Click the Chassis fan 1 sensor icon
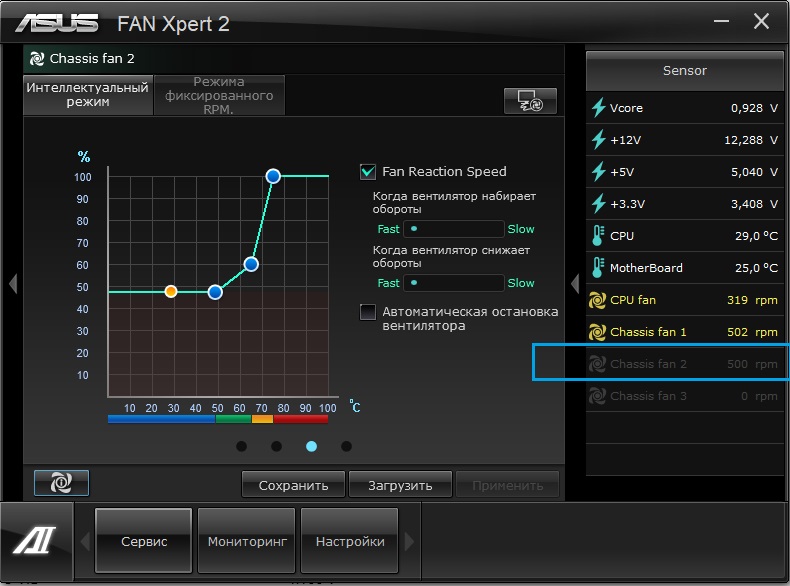 (598, 332)
